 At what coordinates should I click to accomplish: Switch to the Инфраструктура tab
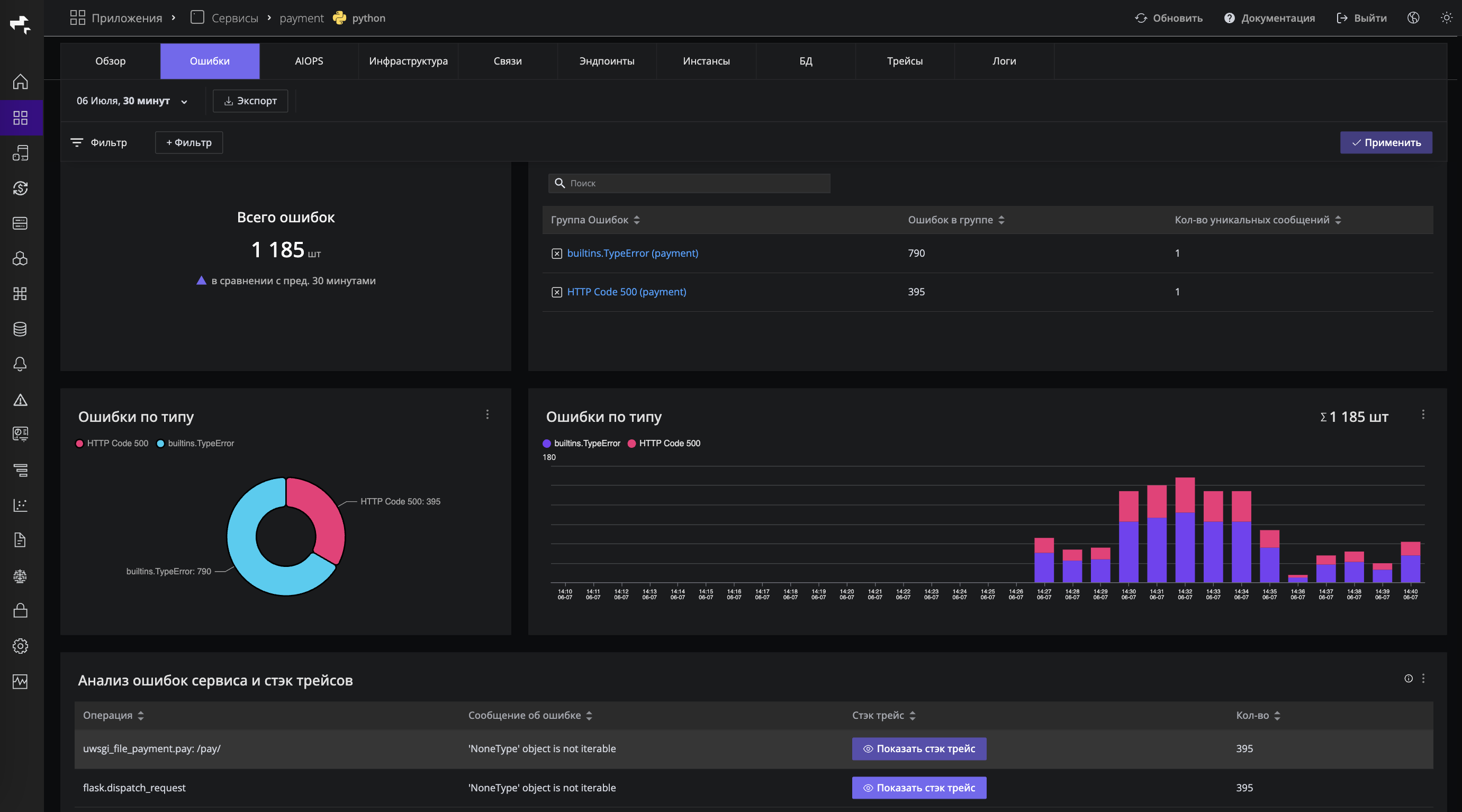(x=408, y=61)
